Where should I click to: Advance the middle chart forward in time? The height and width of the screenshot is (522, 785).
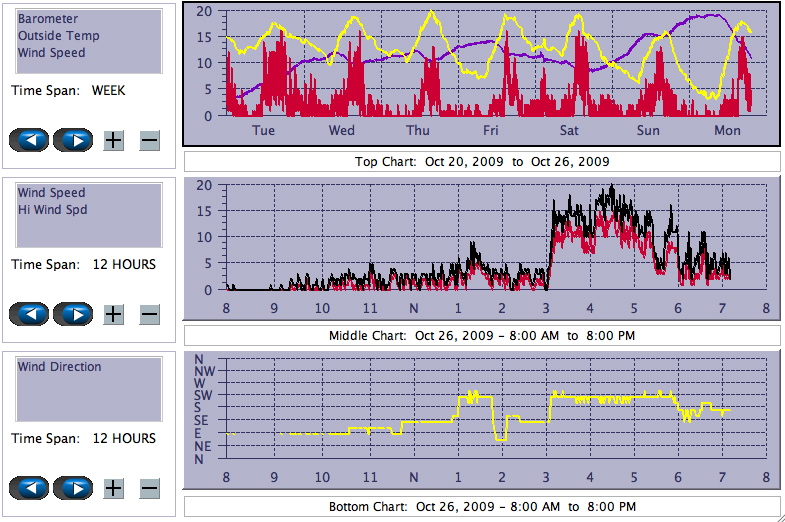[x=73, y=314]
